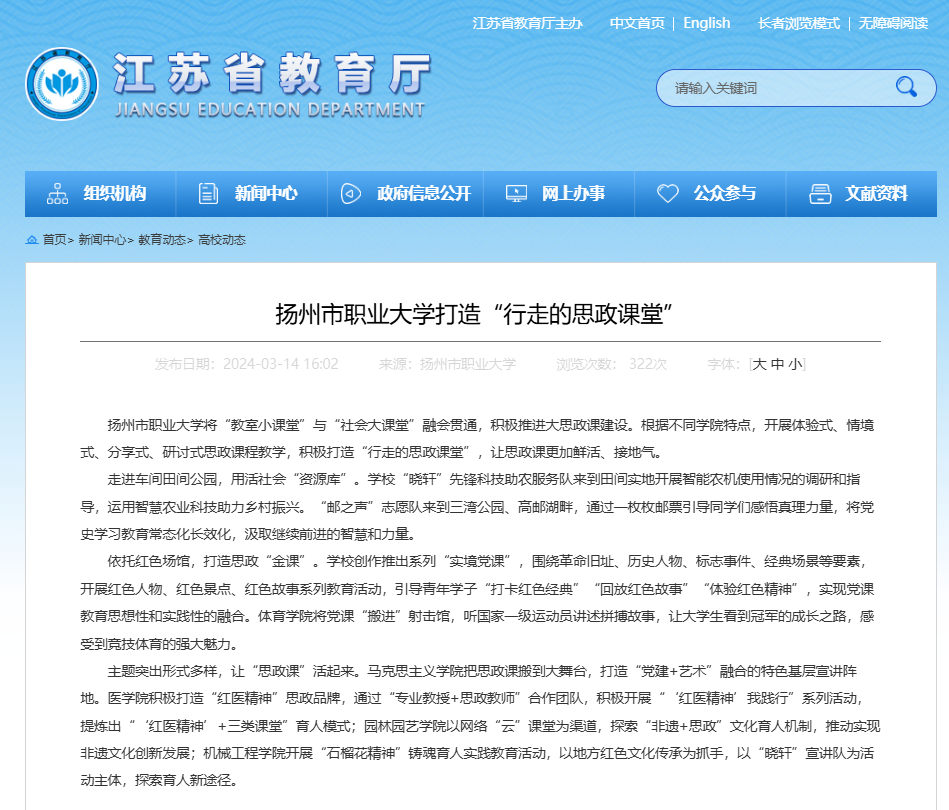Open the 新闻中心 menu tab
The width and height of the screenshot is (949, 810).
pos(266,194)
